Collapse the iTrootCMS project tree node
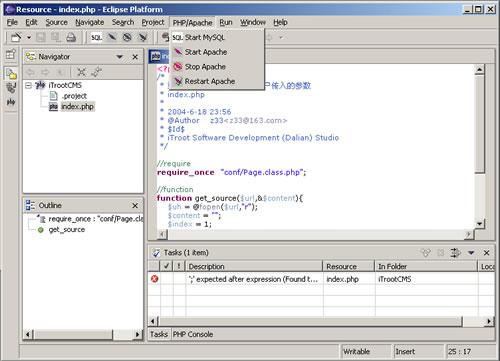This screenshot has height=361, width=500. coord(29,85)
